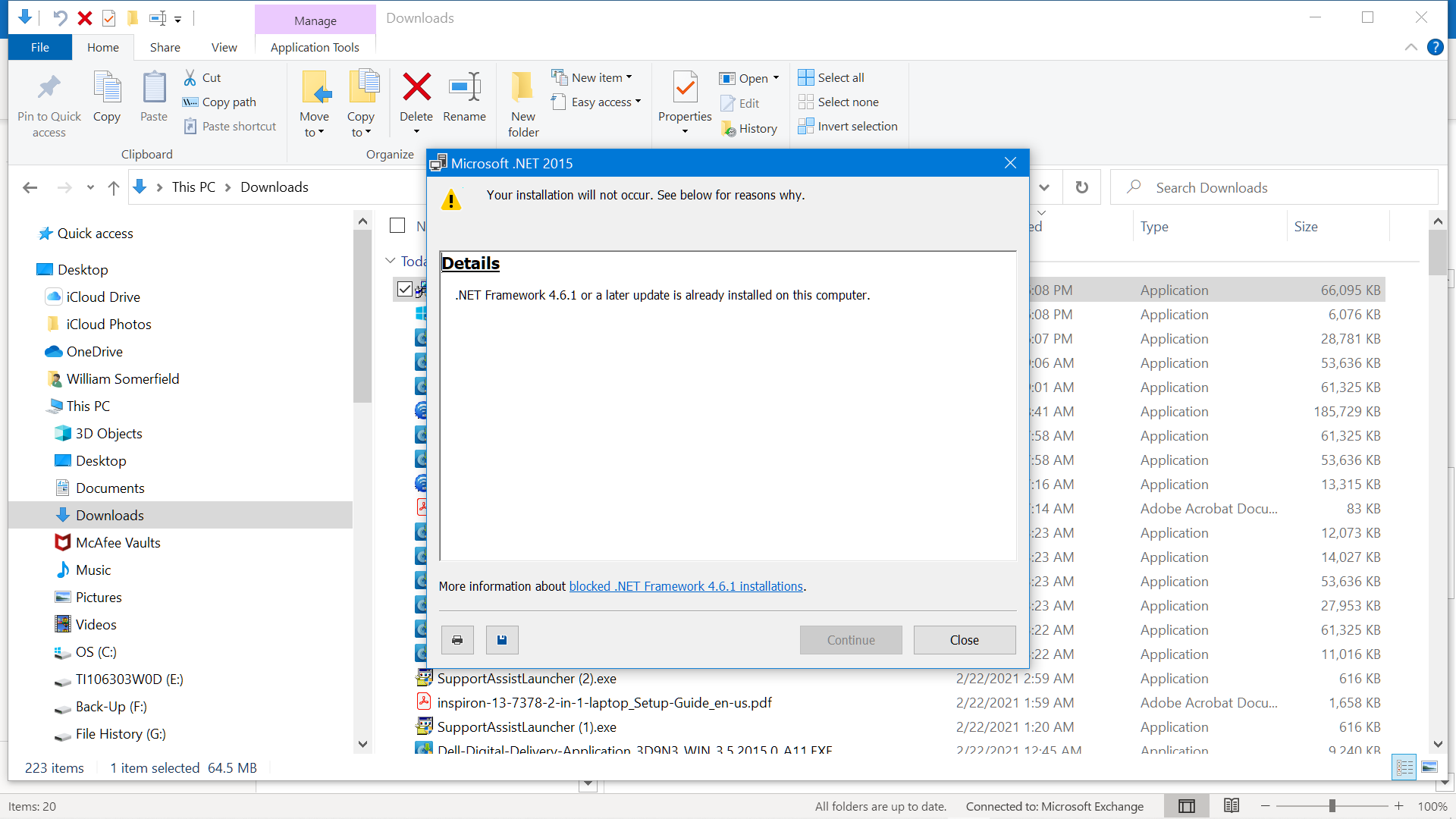Switch to the View ribbon tab
1456x819 pixels.
pos(224,47)
